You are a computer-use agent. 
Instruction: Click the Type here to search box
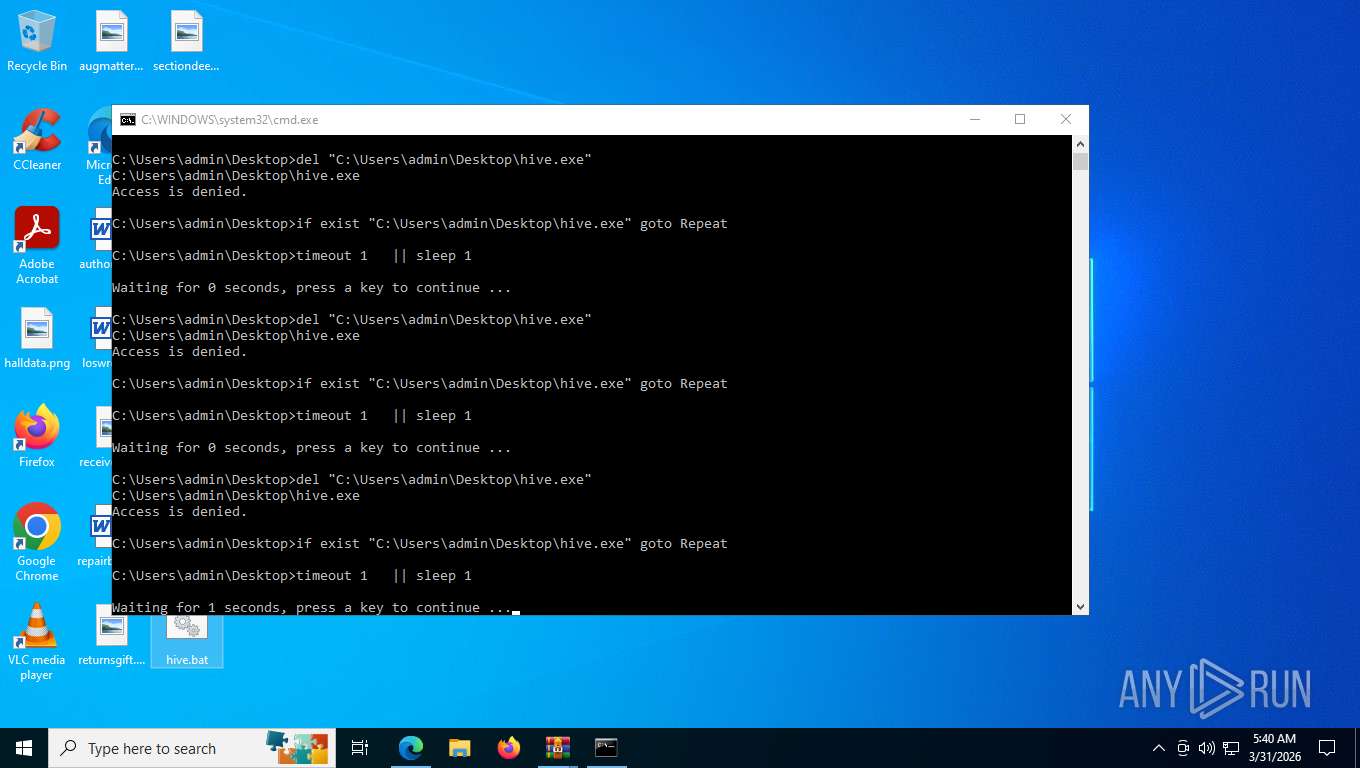pos(192,748)
